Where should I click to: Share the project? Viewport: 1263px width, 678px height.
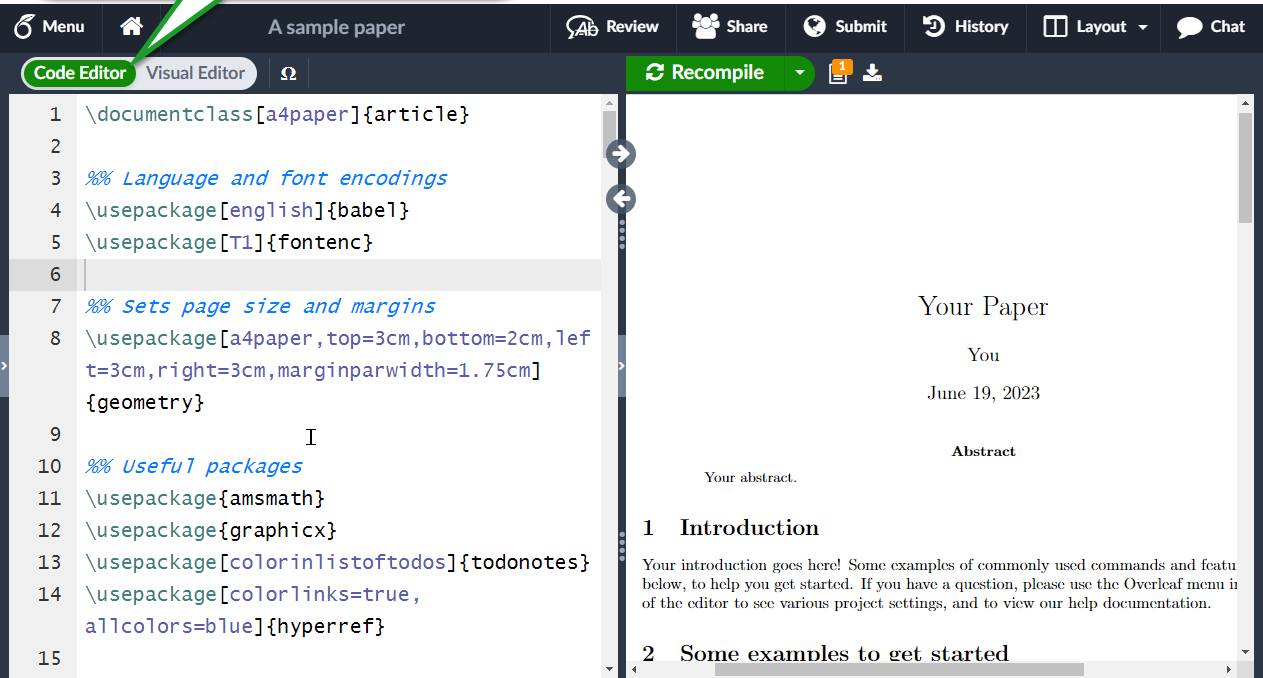[x=731, y=27]
